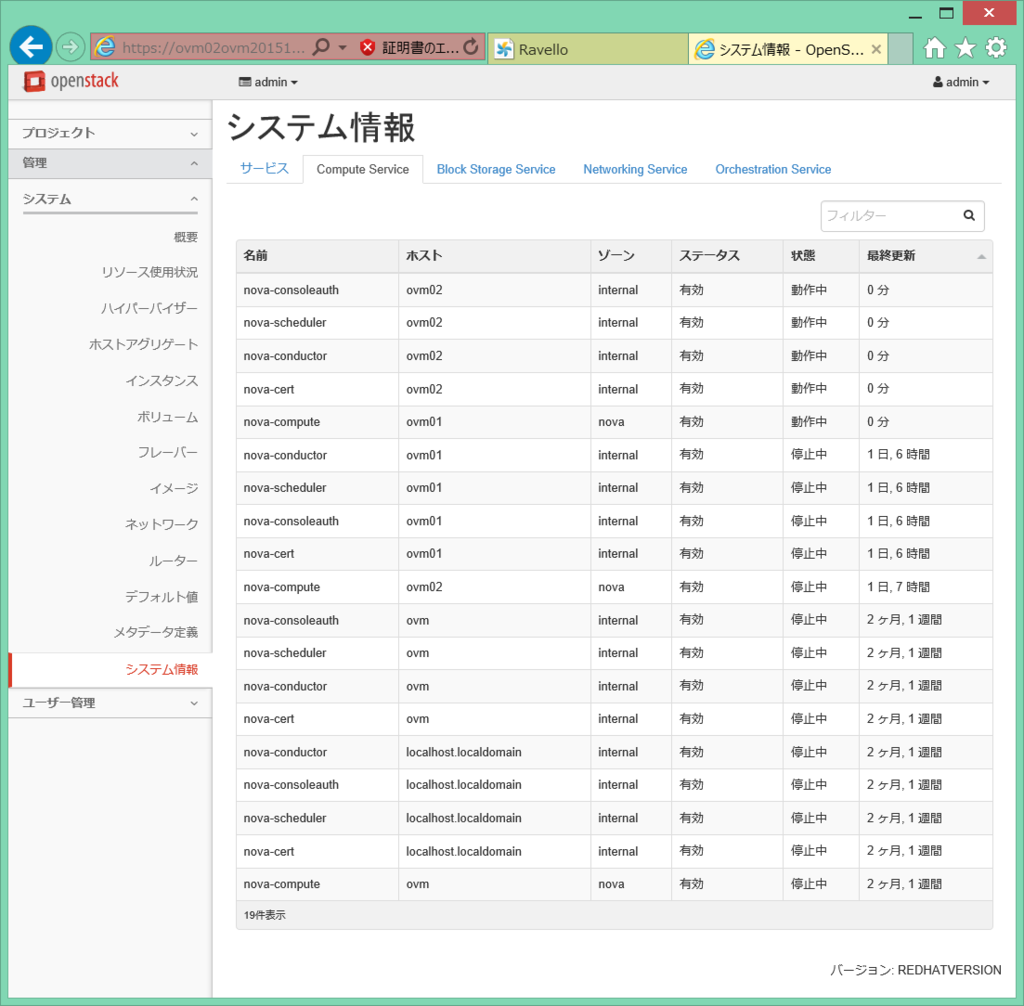The width and height of the screenshot is (1024, 1006).
Task: Open the 概要 sidebar link
Action: pos(185,237)
